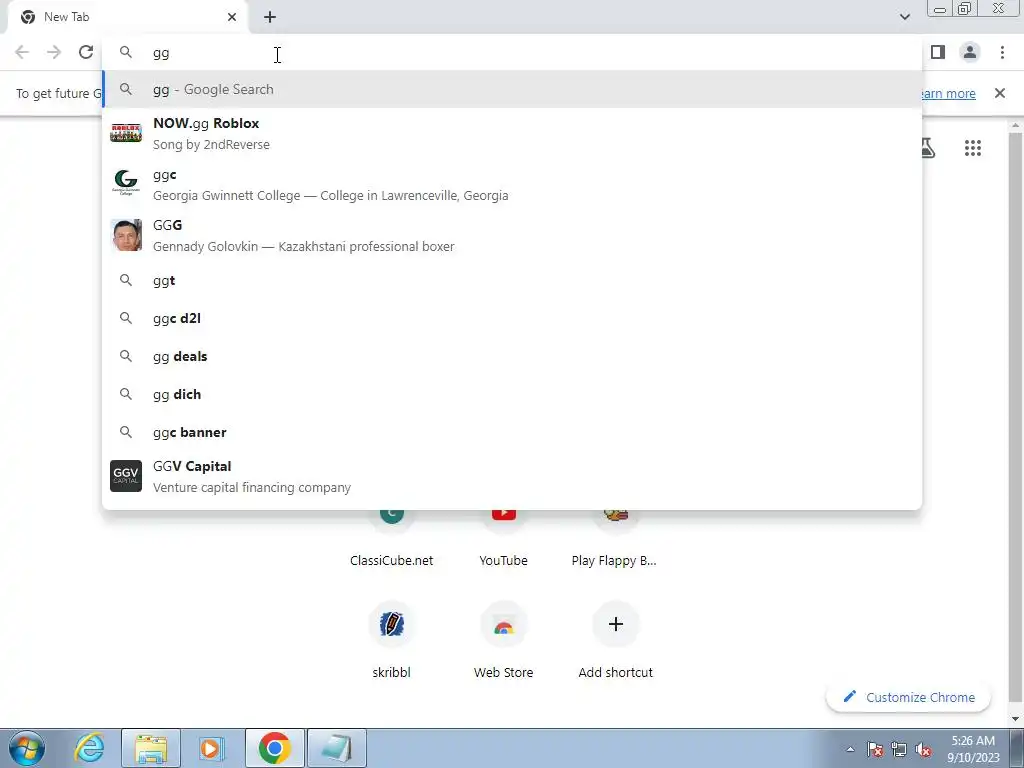Open the Windows Start menu orb
The width and height of the screenshot is (1024, 768).
(x=27, y=748)
